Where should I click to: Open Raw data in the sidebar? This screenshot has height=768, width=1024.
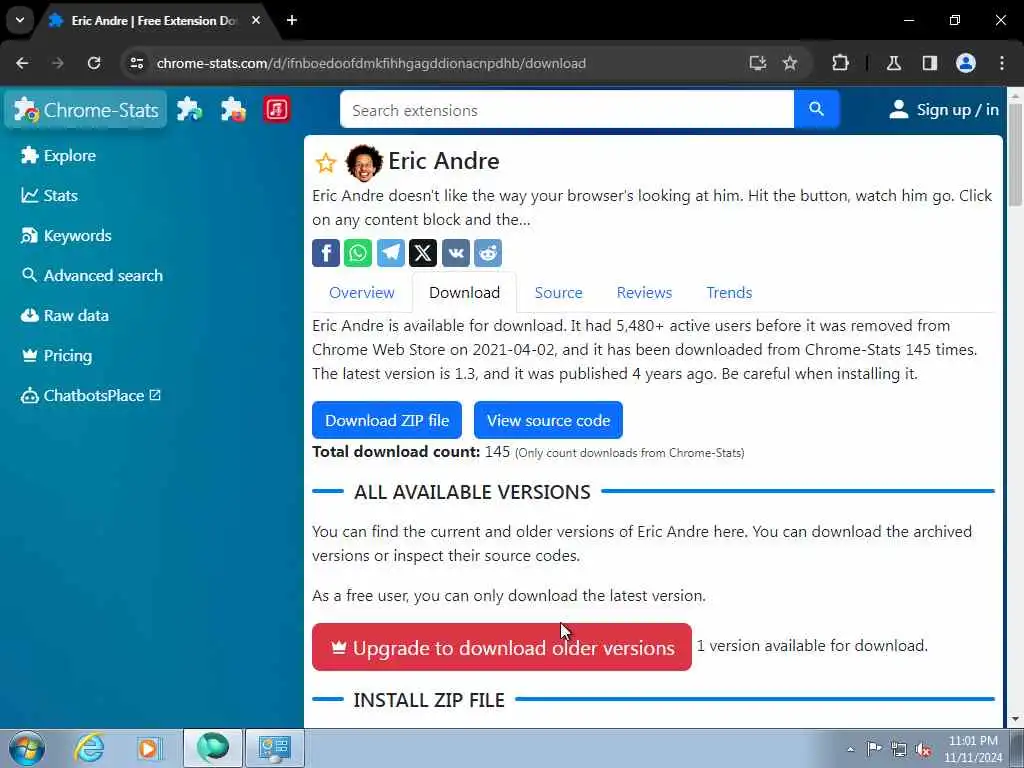pos(65,315)
